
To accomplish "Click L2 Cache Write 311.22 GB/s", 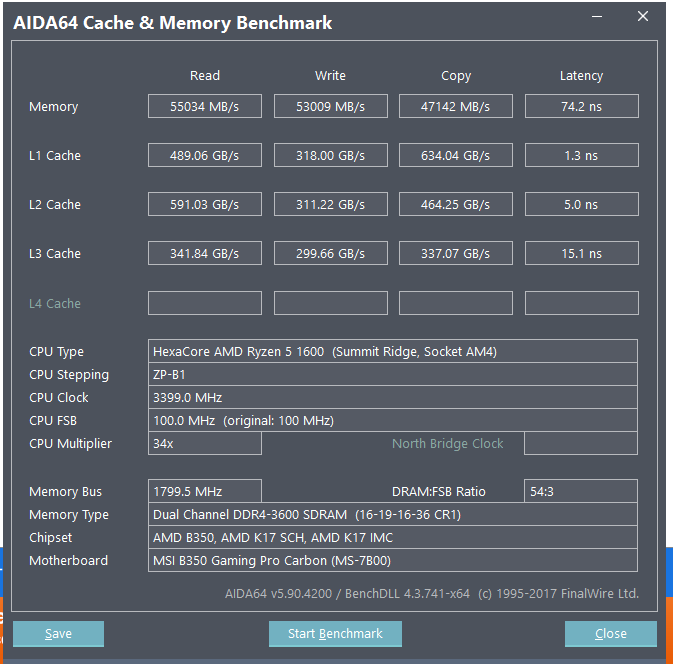I will (x=330, y=204).
